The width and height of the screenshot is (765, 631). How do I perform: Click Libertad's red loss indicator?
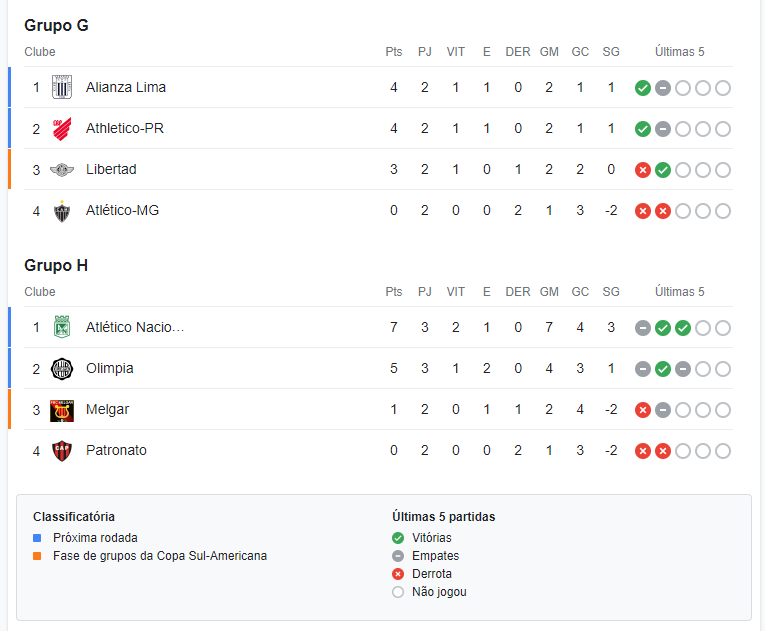click(x=643, y=170)
